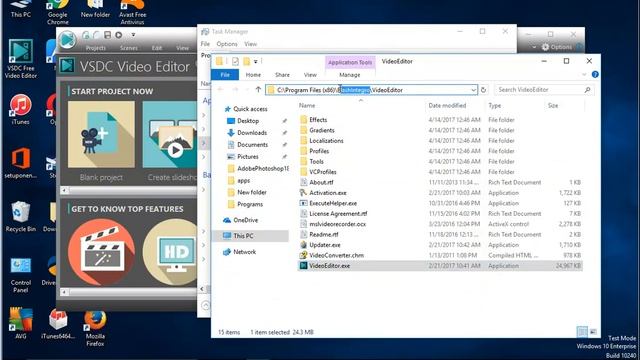Select Updater.exe file
640x360 pixels.
point(324,245)
